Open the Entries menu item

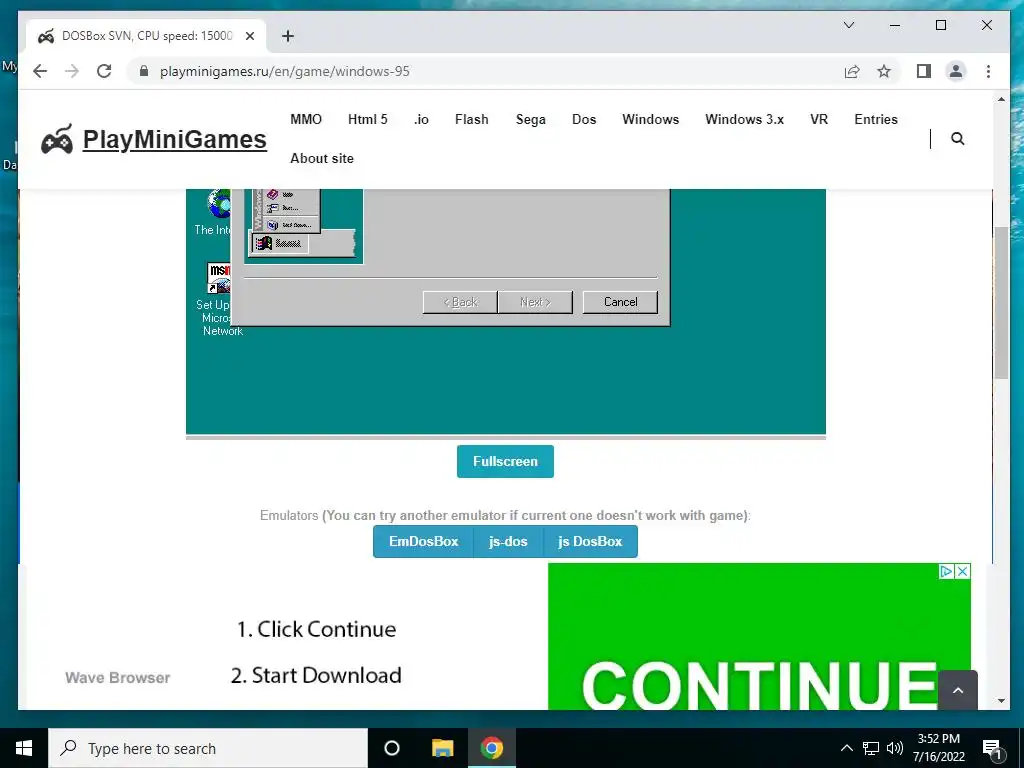pos(876,120)
